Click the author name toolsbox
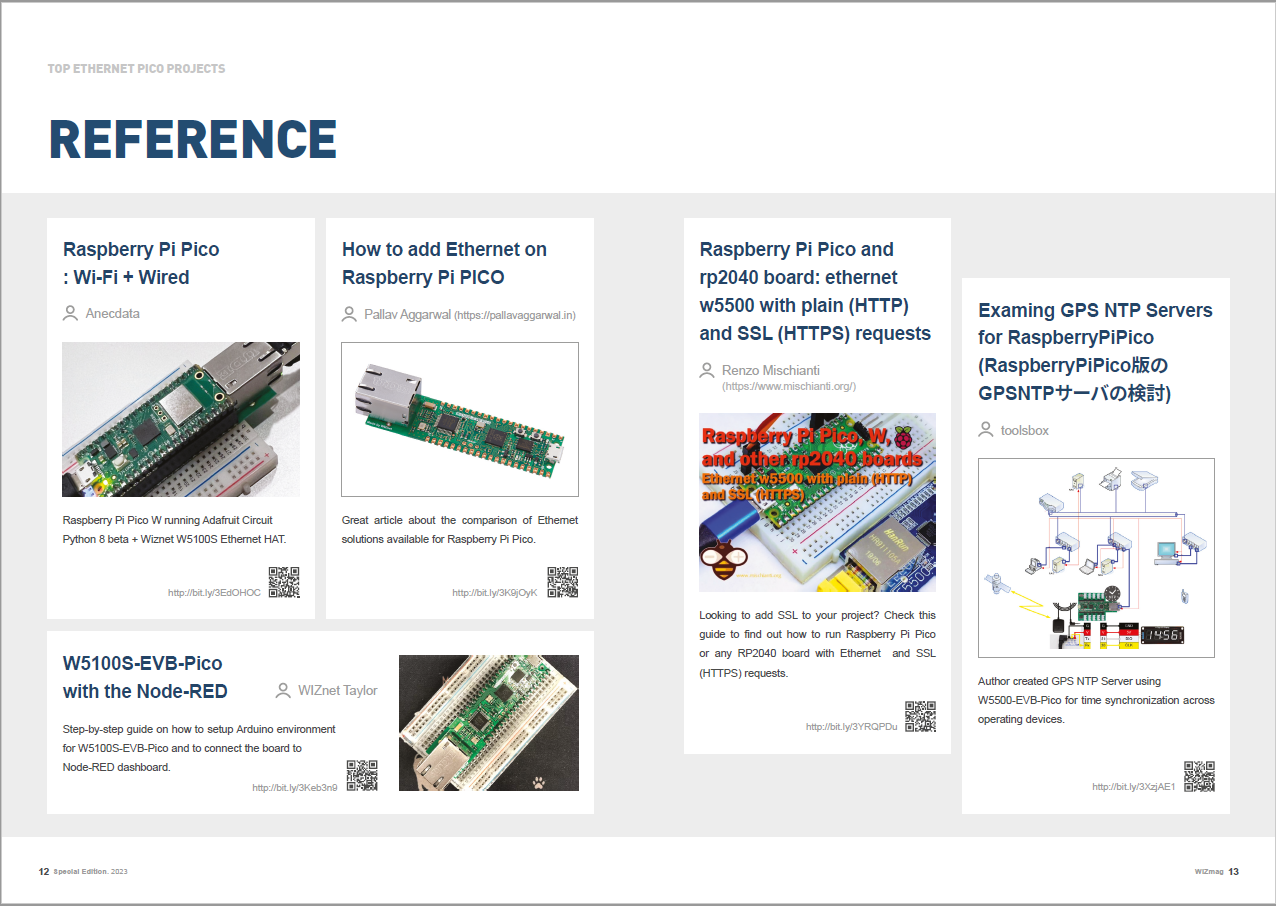 [1025, 430]
